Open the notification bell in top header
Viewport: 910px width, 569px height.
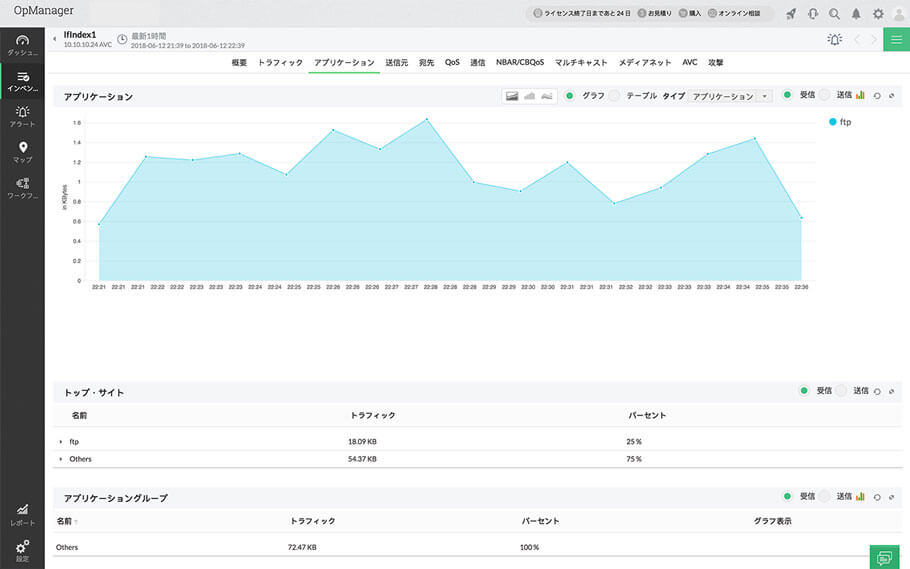(856, 14)
